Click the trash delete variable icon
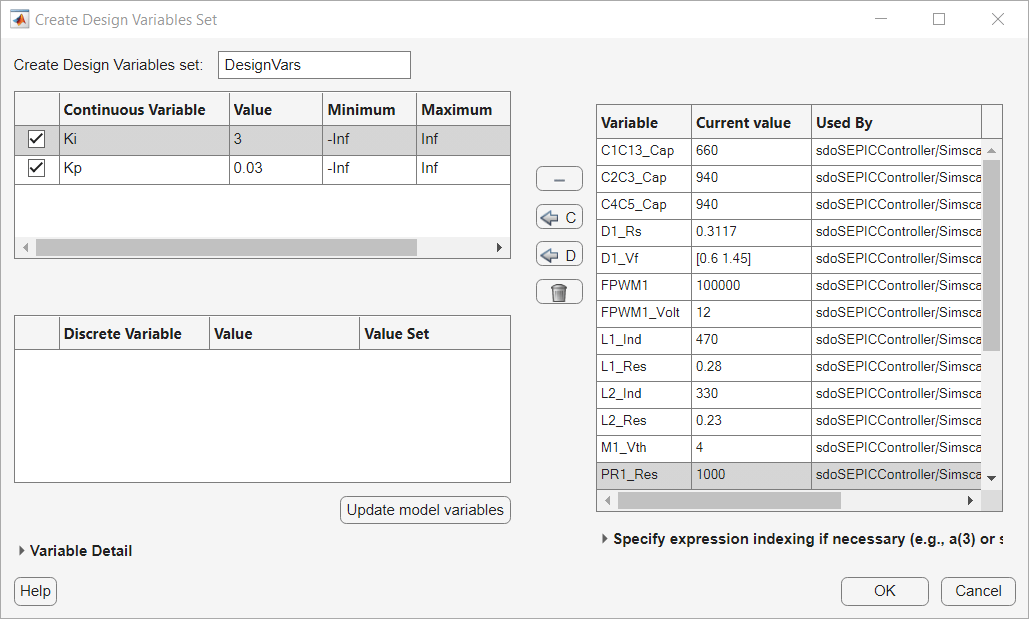This screenshot has height=619, width=1029. [x=559, y=292]
